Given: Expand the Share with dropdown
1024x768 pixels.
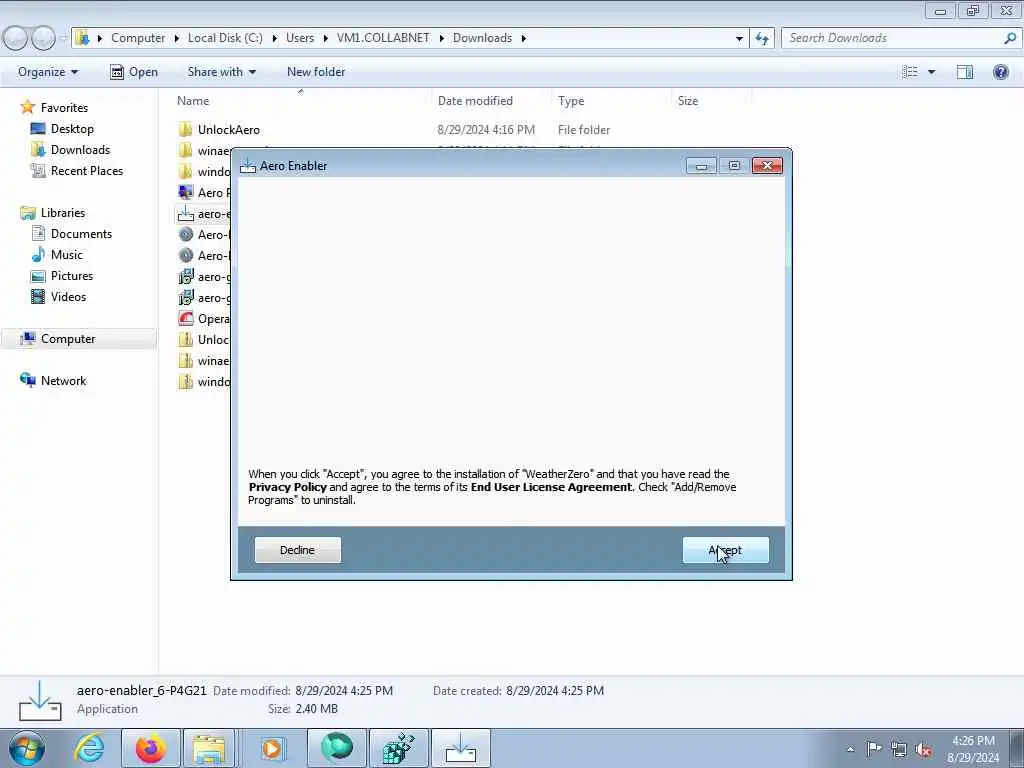Looking at the screenshot, I should pos(221,72).
